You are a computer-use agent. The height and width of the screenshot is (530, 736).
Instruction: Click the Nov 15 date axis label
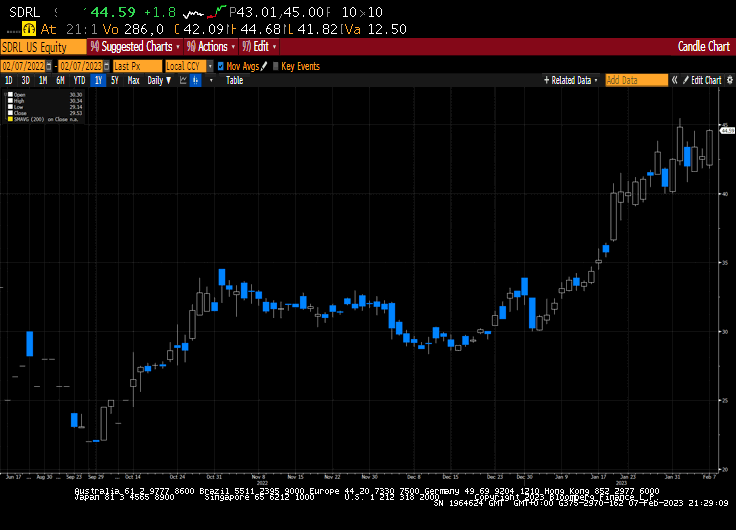pyautogui.click(x=295, y=477)
